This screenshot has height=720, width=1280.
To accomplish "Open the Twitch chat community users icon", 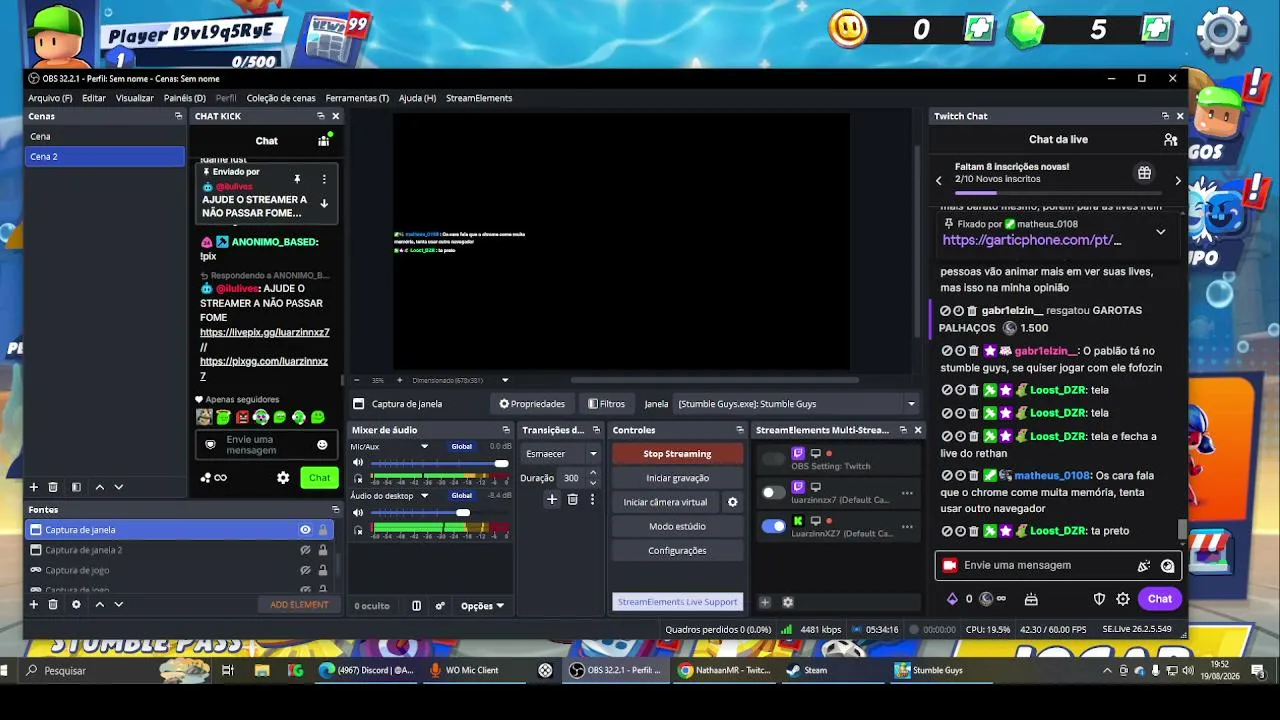I will coord(1171,140).
